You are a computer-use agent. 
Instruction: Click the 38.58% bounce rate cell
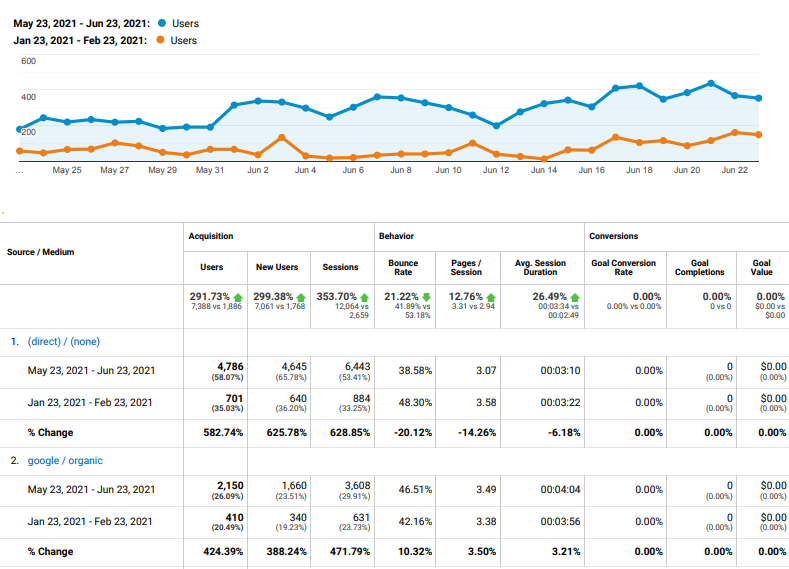click(x=415, y=371)
